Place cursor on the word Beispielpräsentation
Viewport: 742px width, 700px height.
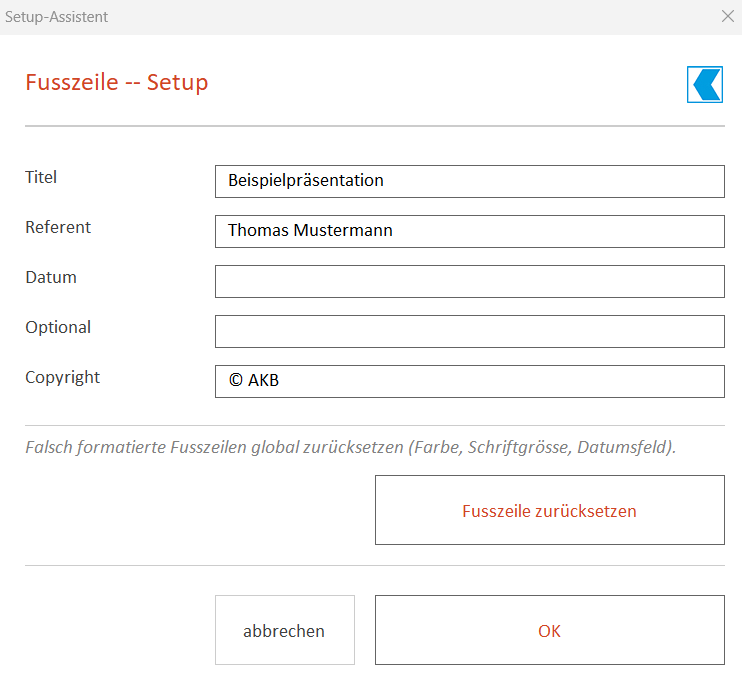pos(306,181)
